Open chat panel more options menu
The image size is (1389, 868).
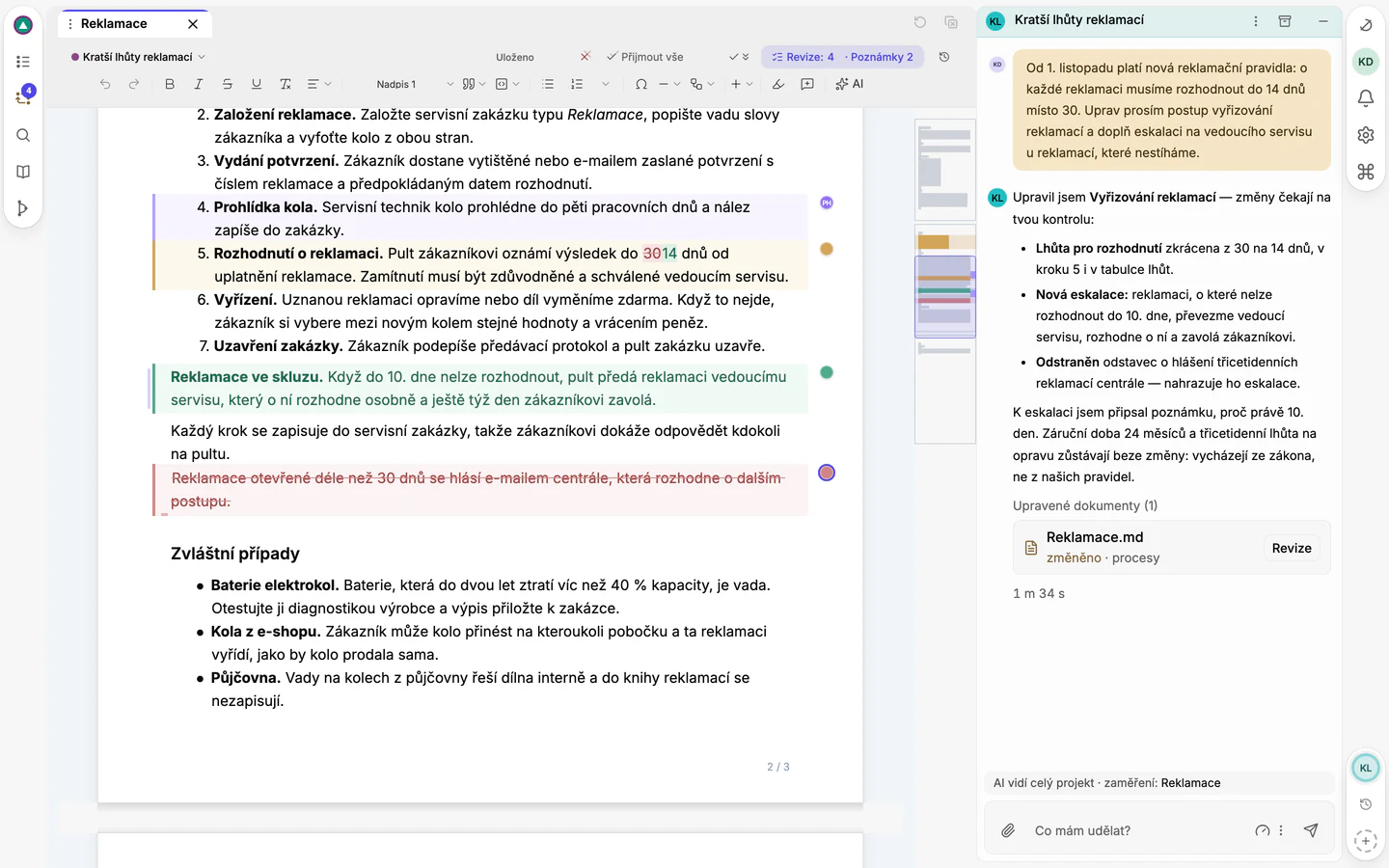(x=1256, y=20)
